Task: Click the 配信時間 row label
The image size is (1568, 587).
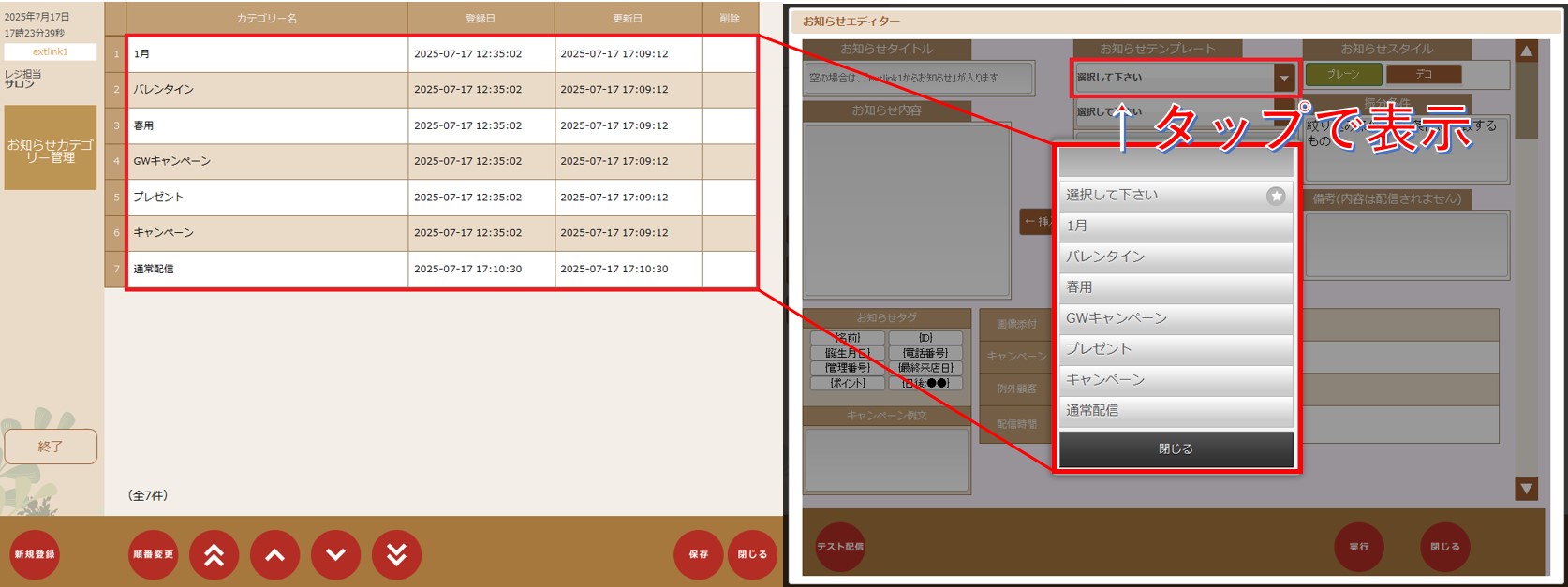Action: (1016, 424)
